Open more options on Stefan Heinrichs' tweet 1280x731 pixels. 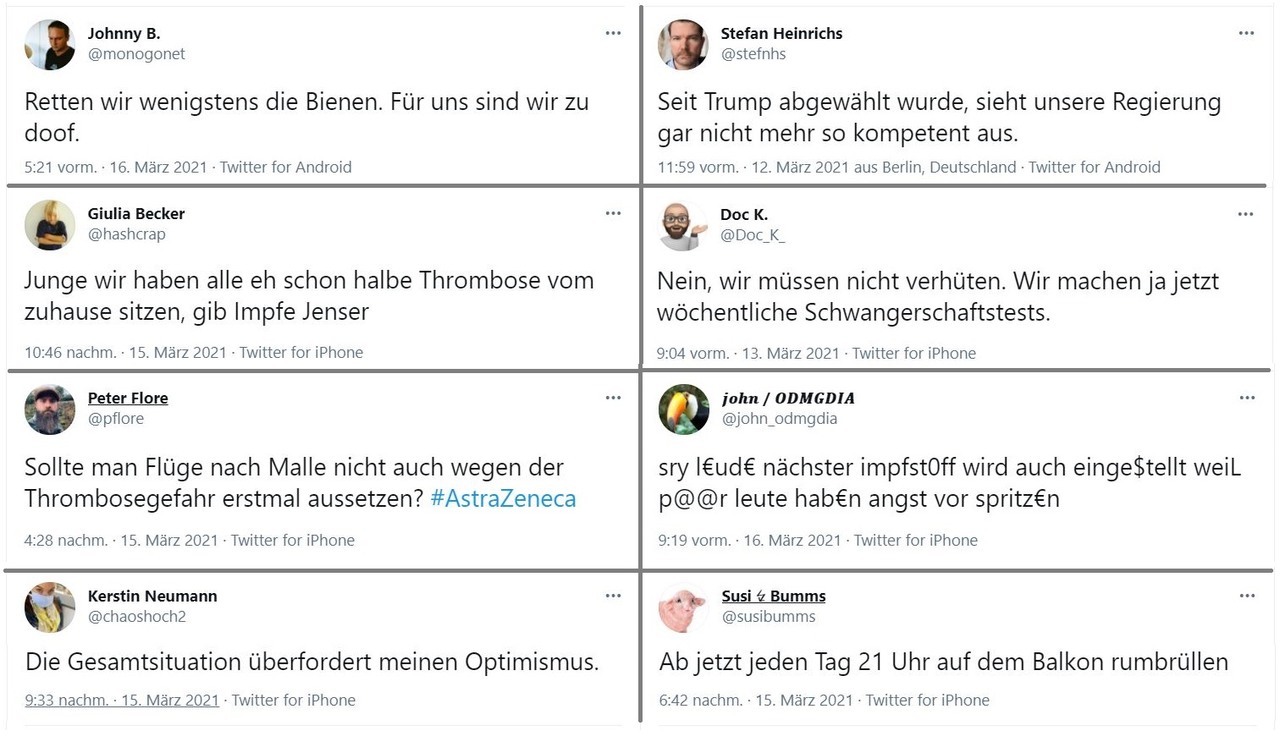coord(1246,33)
